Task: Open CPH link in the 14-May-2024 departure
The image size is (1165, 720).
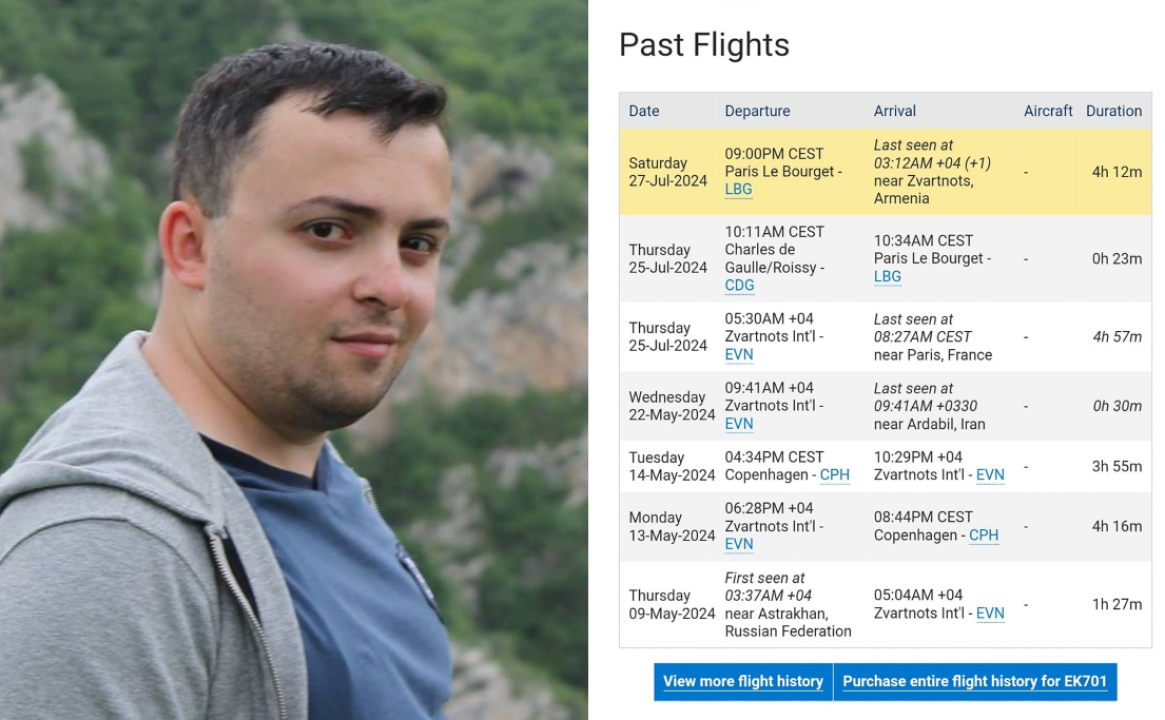Action: click(834, 475)
